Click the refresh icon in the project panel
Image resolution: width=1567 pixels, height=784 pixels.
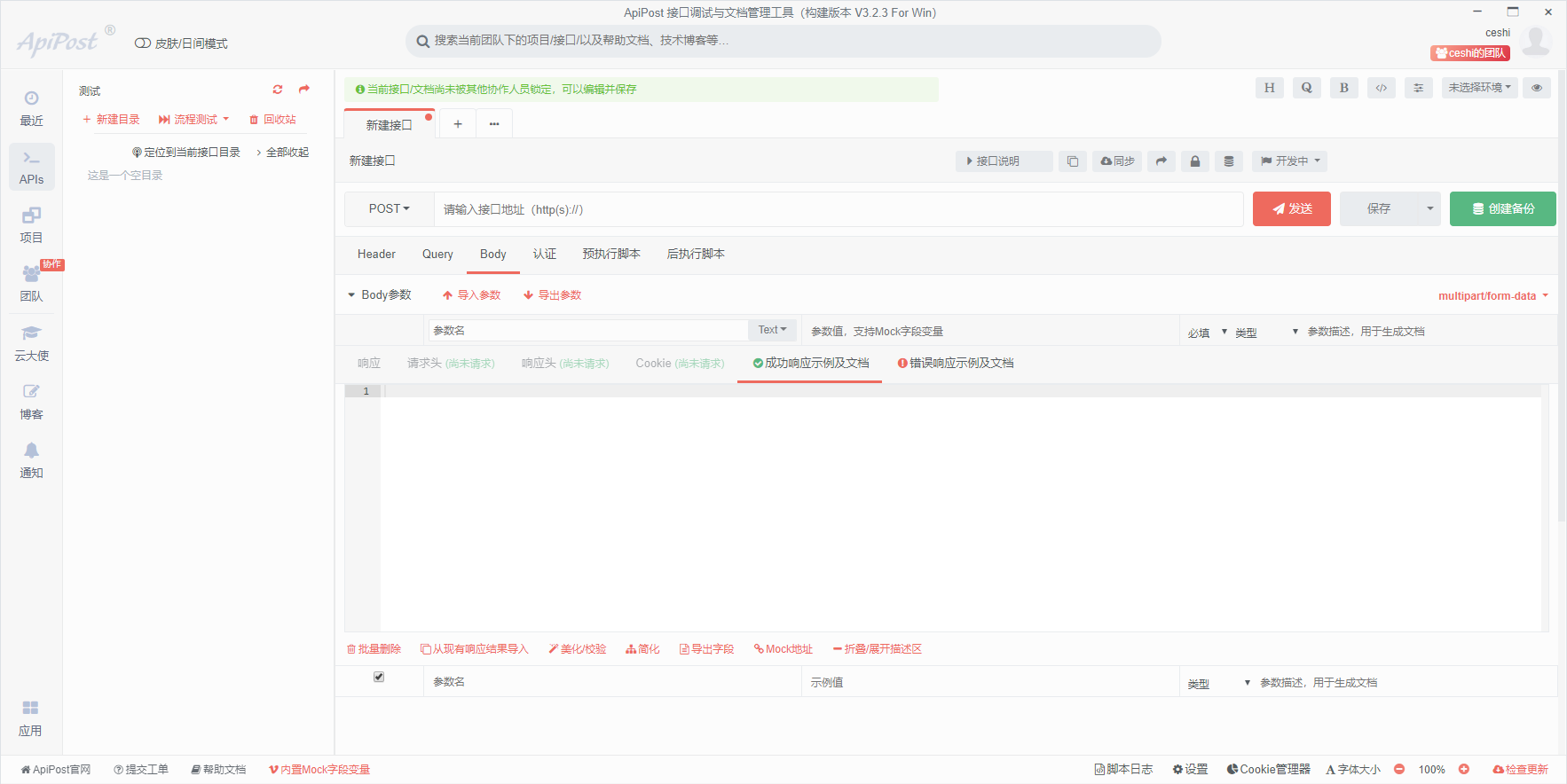[x=278, y=90]
